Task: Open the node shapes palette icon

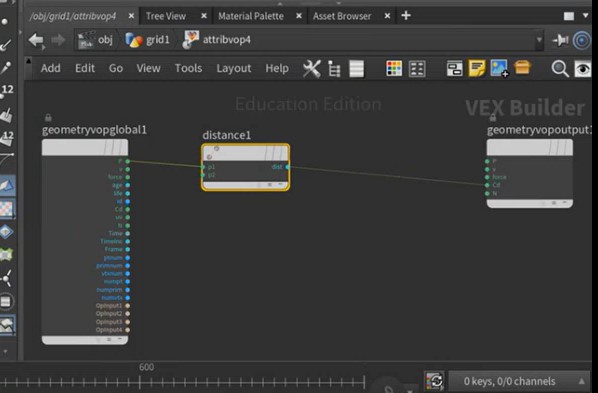Action: pos(417,69)
